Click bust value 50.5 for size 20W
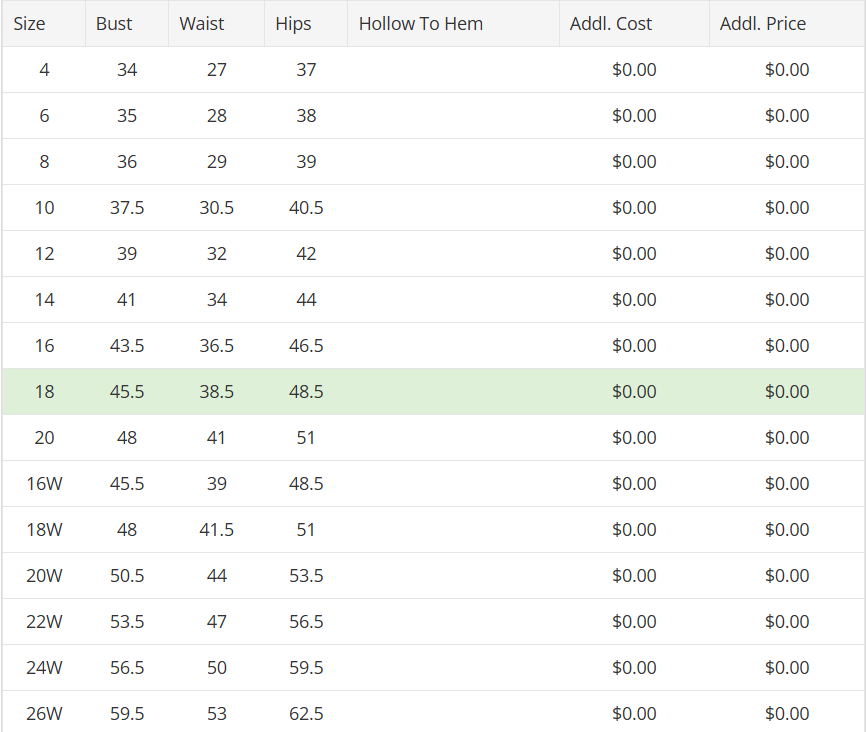The height and width of the screenshot is (732, 867). pos(127,576)
